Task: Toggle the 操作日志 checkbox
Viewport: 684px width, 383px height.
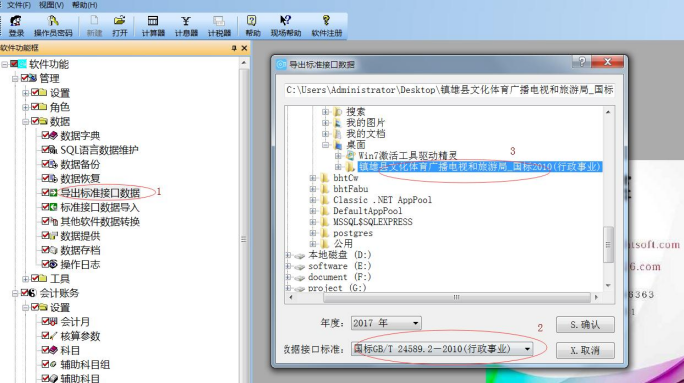Action: (x=45, y=264)
